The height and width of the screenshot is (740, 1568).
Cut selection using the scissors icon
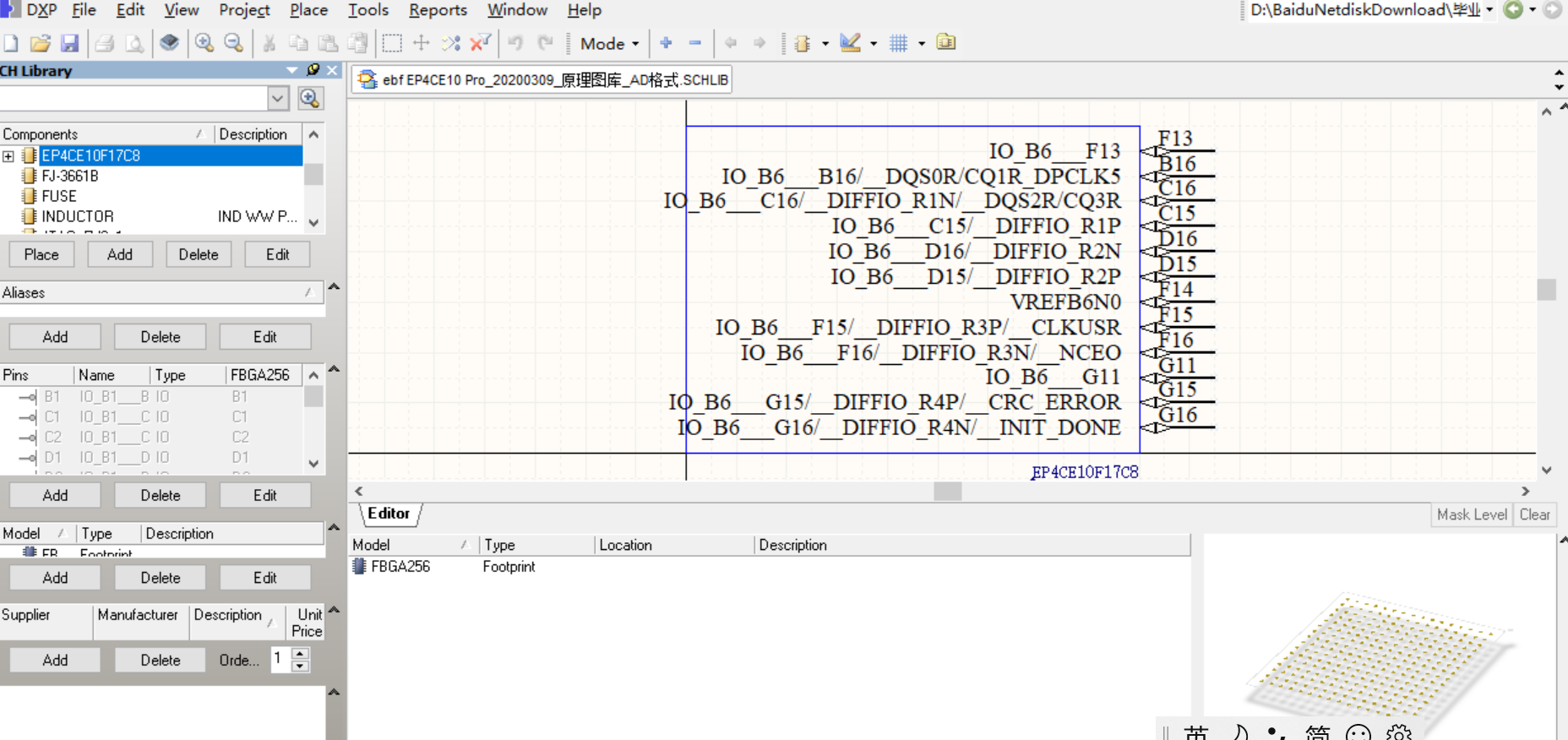(x=269, y=43)
